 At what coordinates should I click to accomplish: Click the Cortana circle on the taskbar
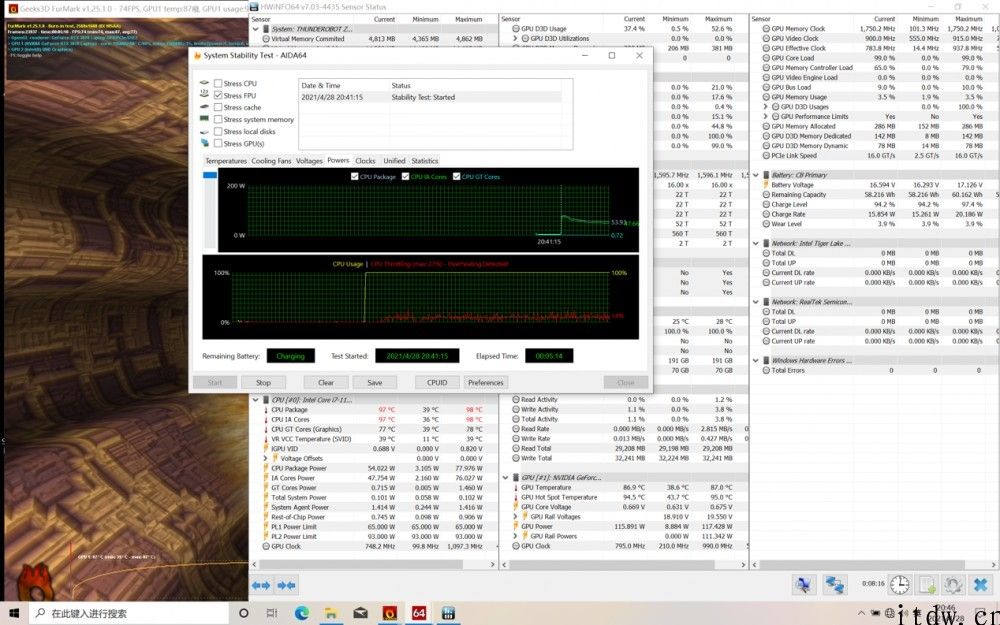point(244,613)
